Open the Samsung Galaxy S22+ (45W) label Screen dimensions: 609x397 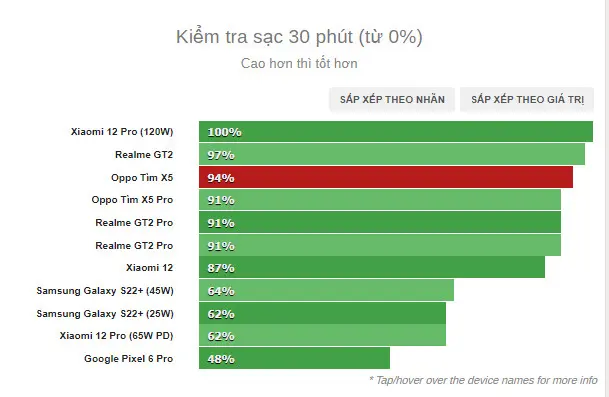point(105,291)
